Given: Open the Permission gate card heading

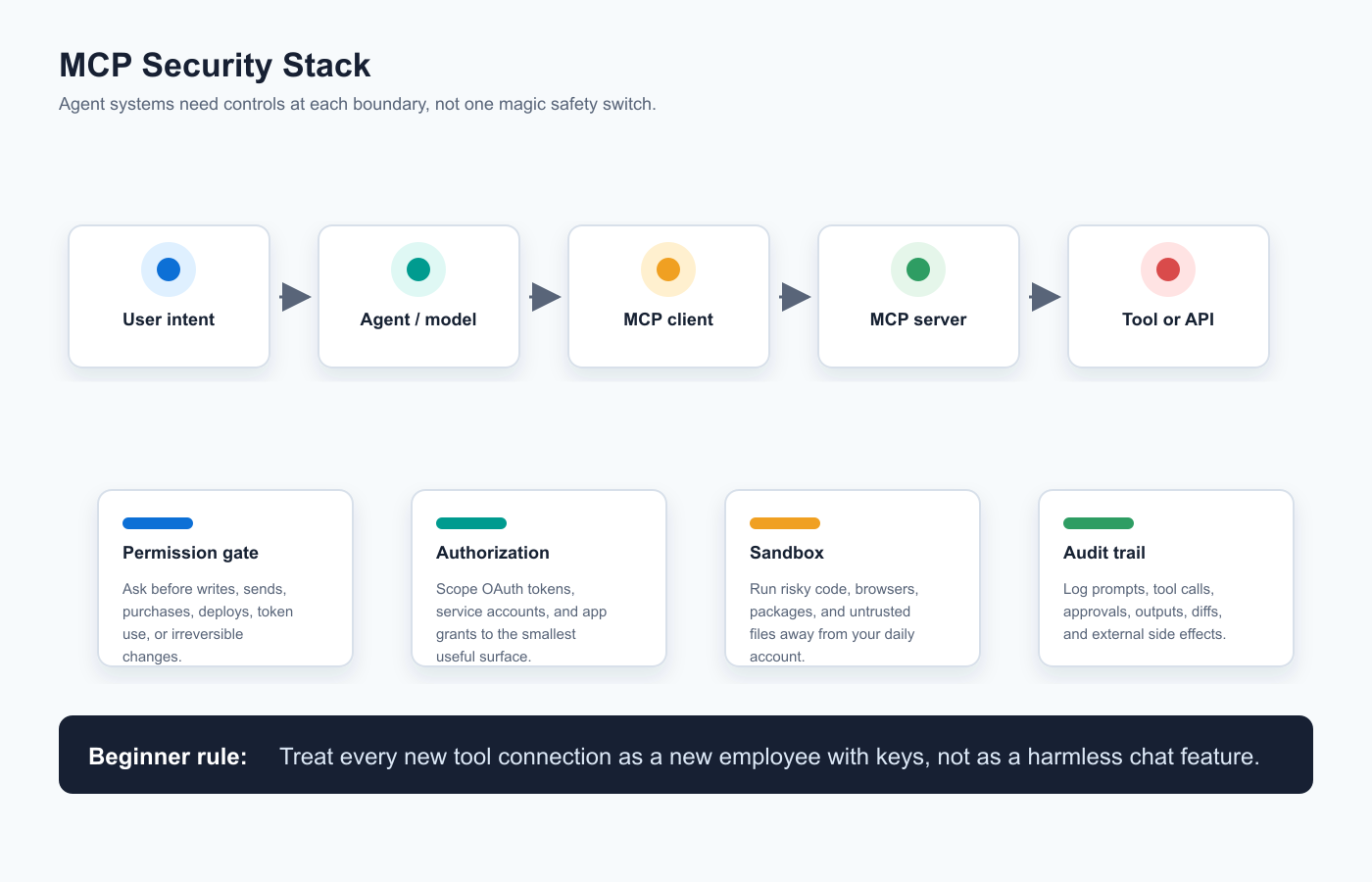Looking at the screenshot, I should point(190,553).
